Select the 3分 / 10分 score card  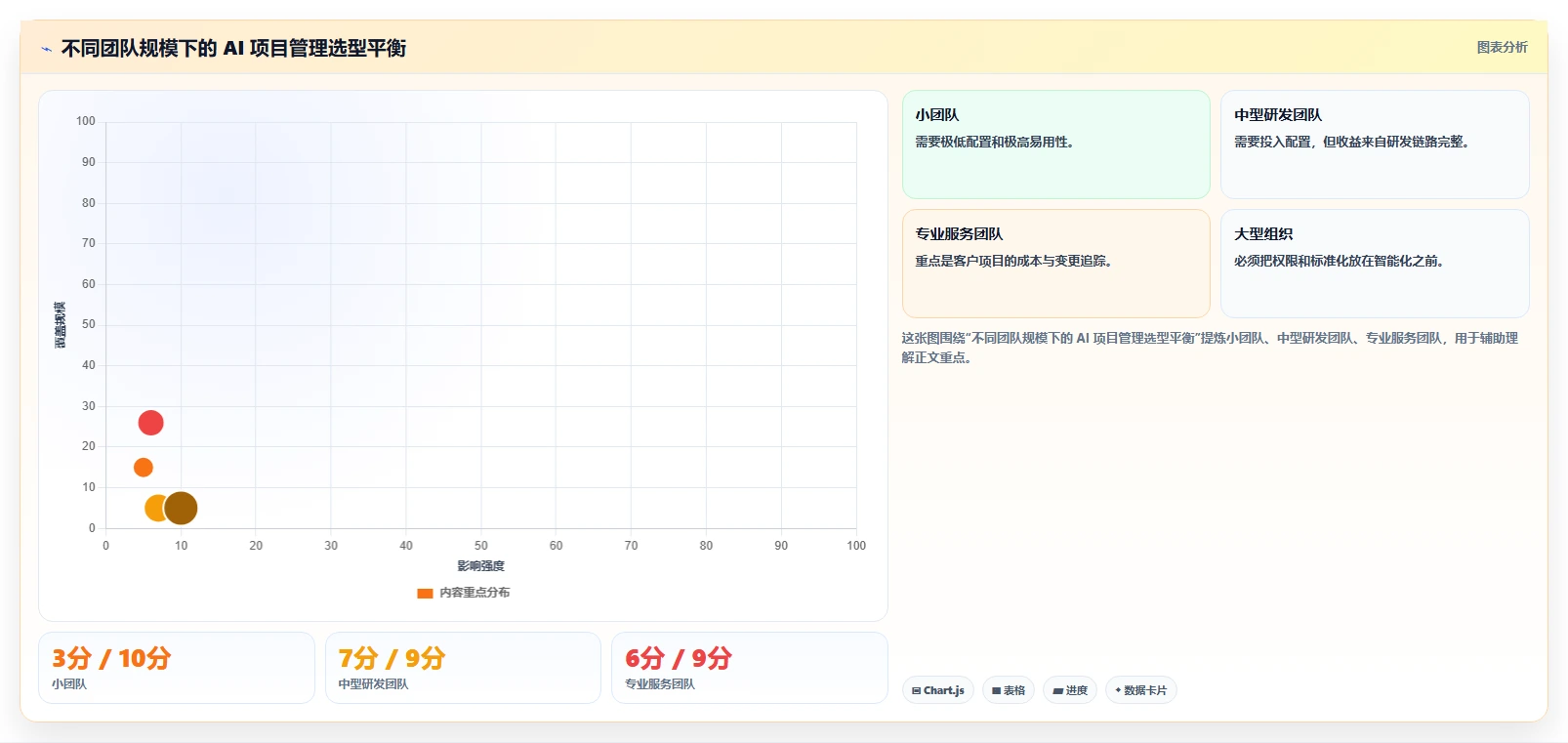click(177, 668)
